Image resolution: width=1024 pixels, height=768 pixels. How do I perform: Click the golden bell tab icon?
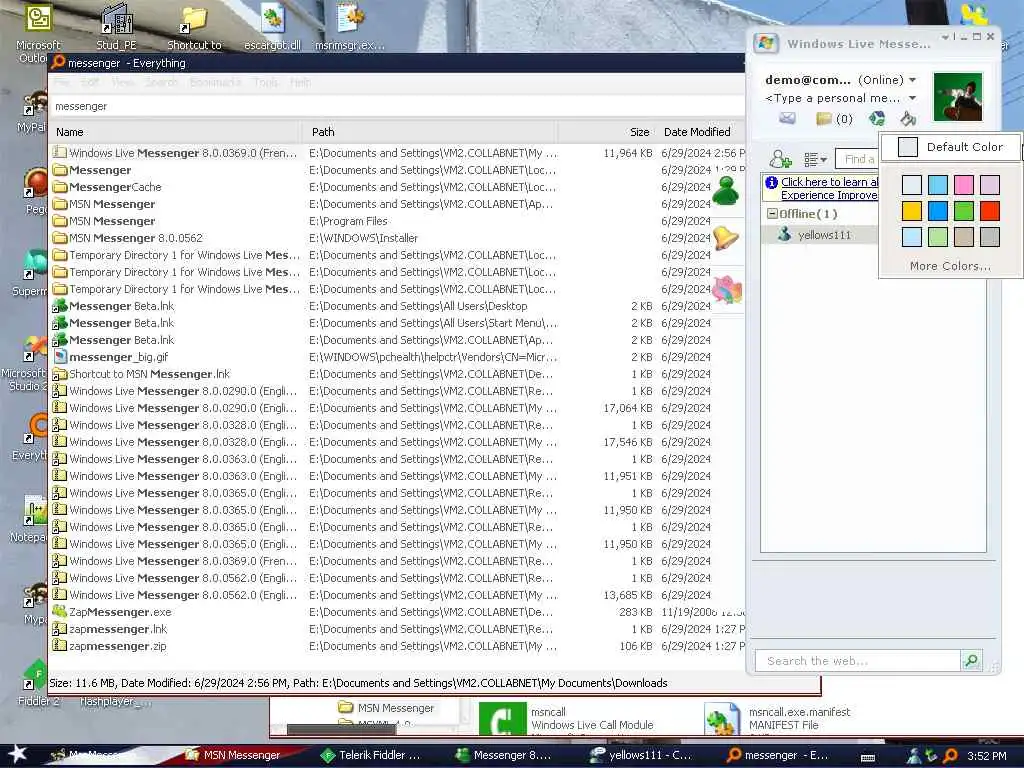[x=726, y=237]
